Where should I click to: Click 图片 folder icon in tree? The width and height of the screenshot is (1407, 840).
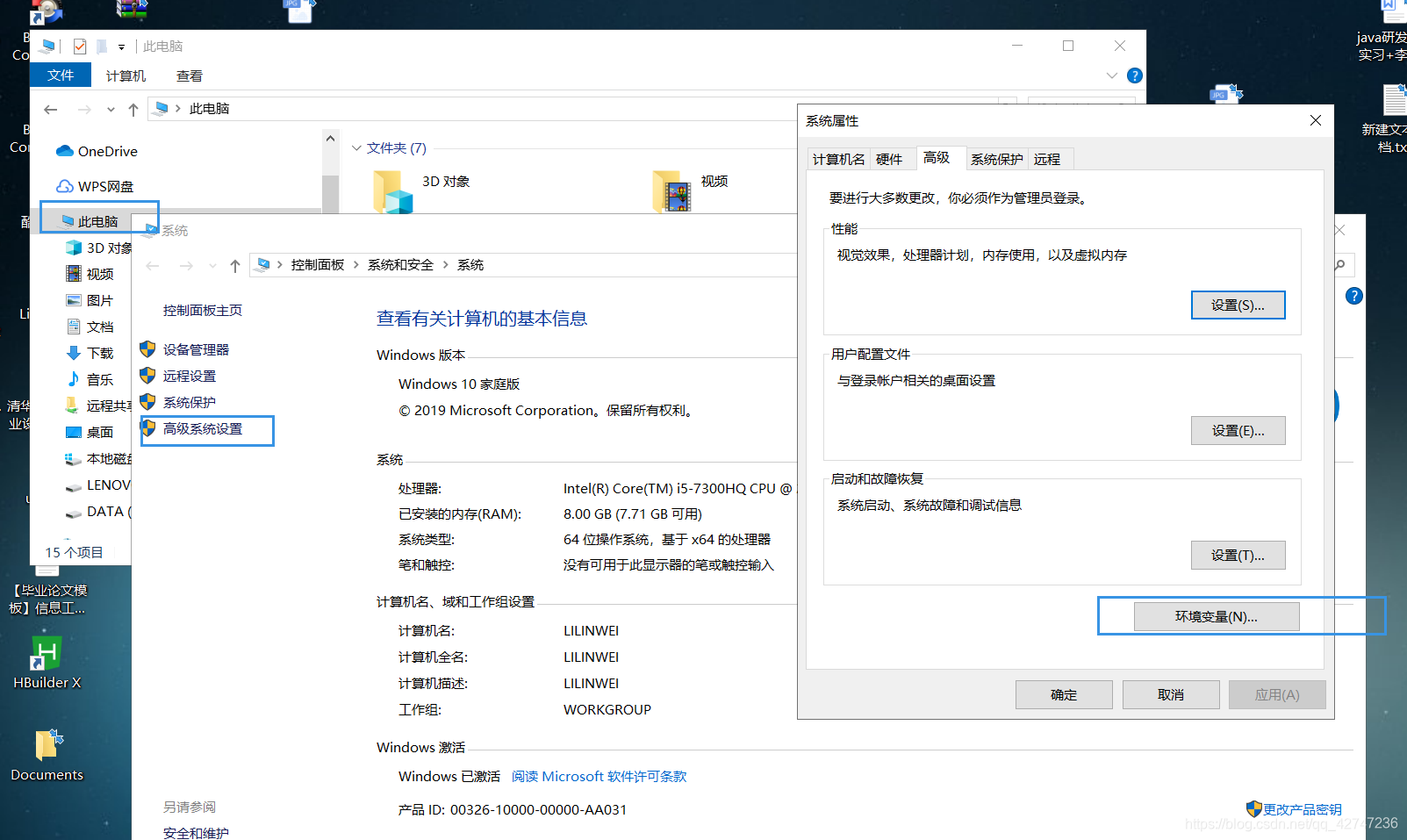[74, 300]
